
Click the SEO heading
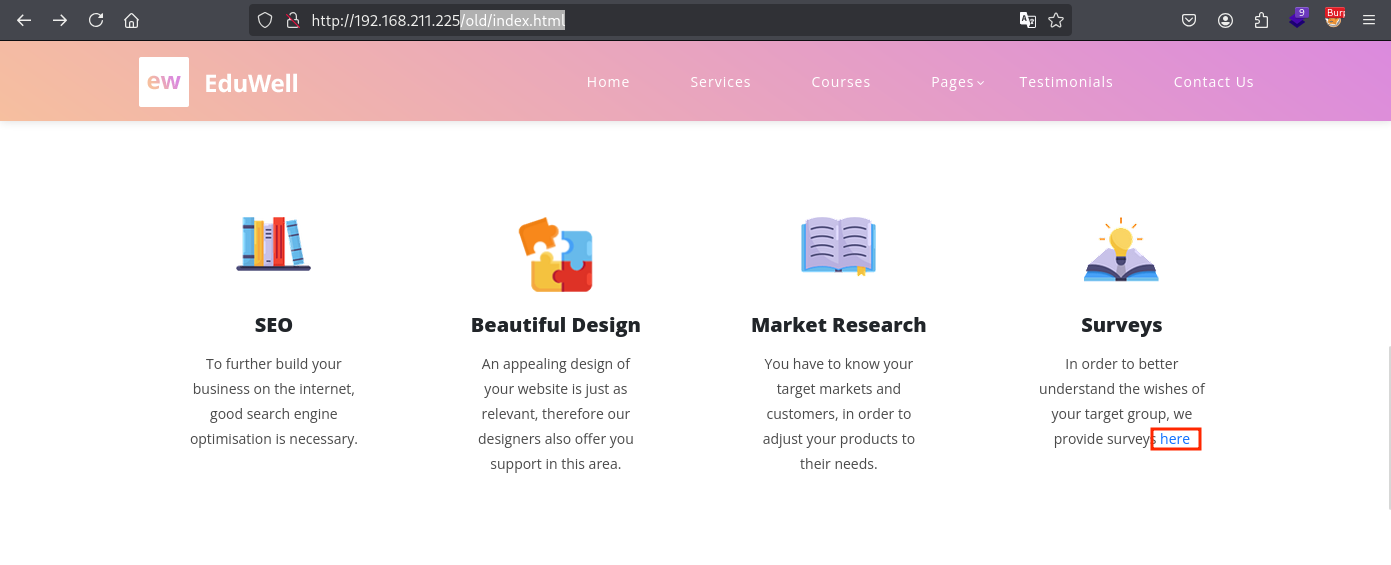click(274, 325)
